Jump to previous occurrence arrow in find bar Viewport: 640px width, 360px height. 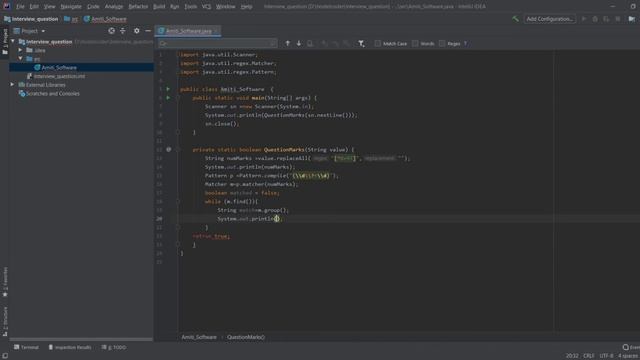pyautogui.click(x=287, y=43)
